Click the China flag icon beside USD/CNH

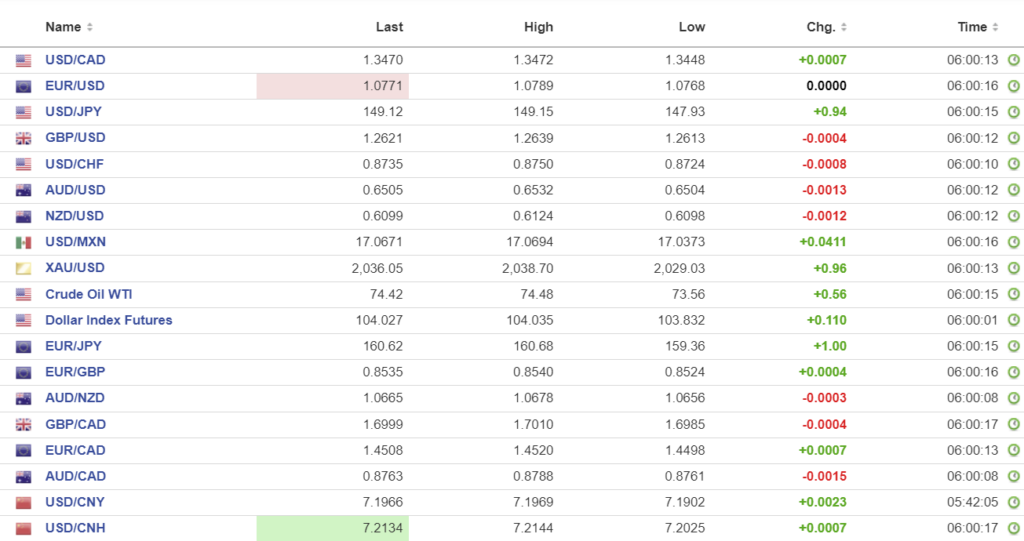[x=24, y=528]
